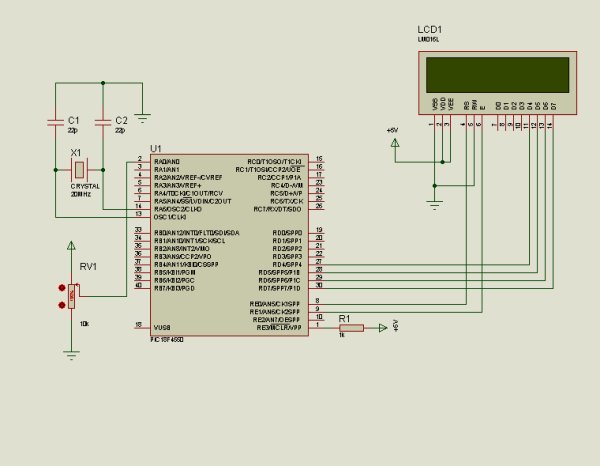
Task: Click the +5V terminal right of R1
Action: click(x=383, y=328)
